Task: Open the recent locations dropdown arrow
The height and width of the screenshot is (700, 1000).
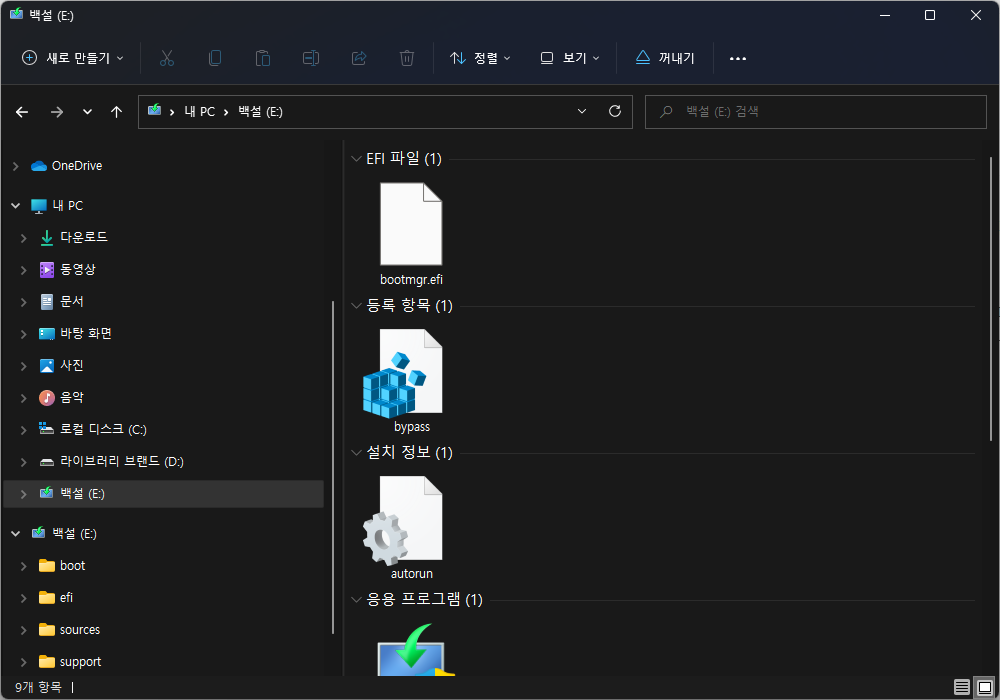Action: pyautogui.click(x=87, y=112)
